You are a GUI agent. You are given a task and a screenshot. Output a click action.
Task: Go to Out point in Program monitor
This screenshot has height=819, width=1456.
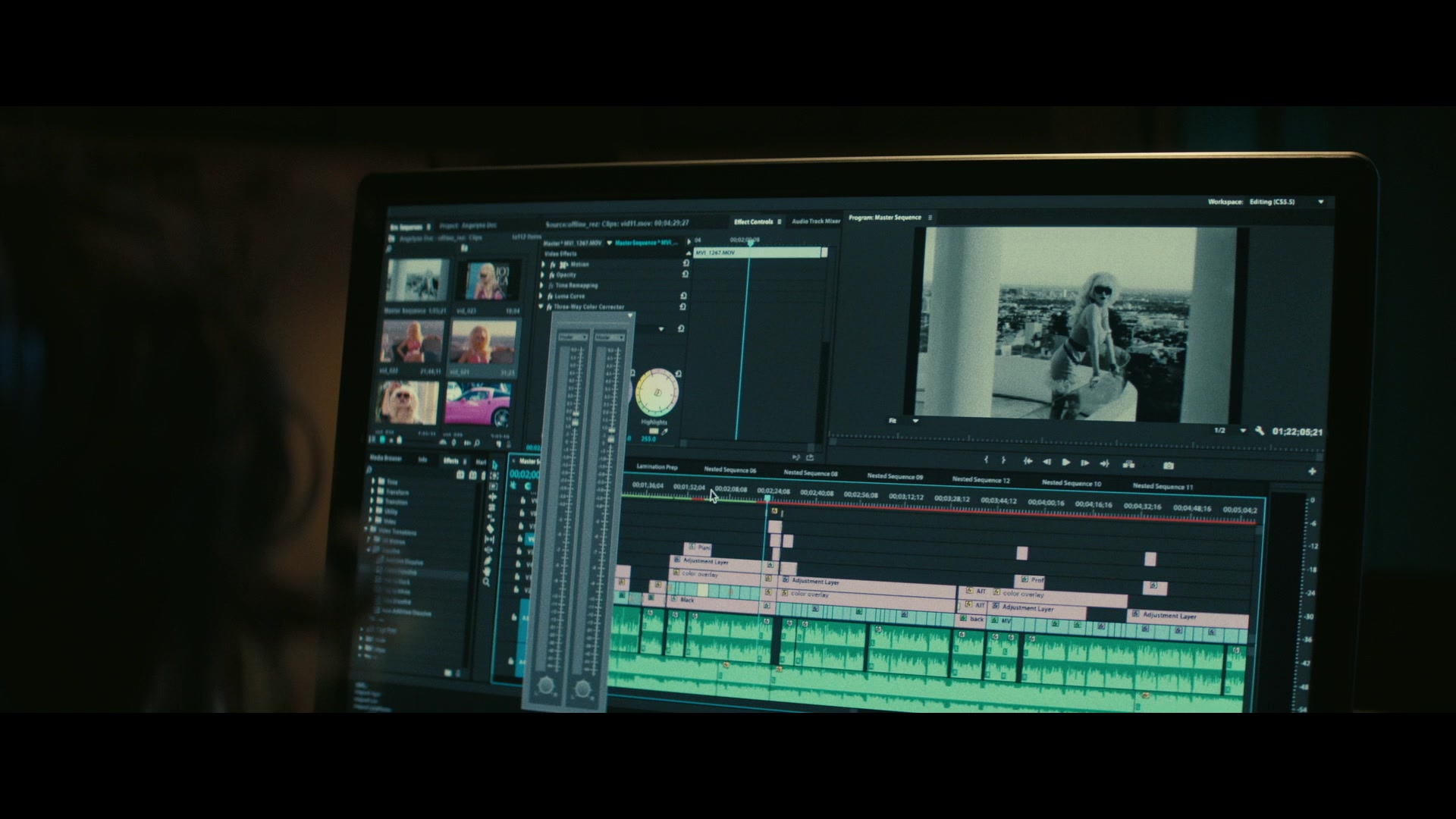[1104, 463]
